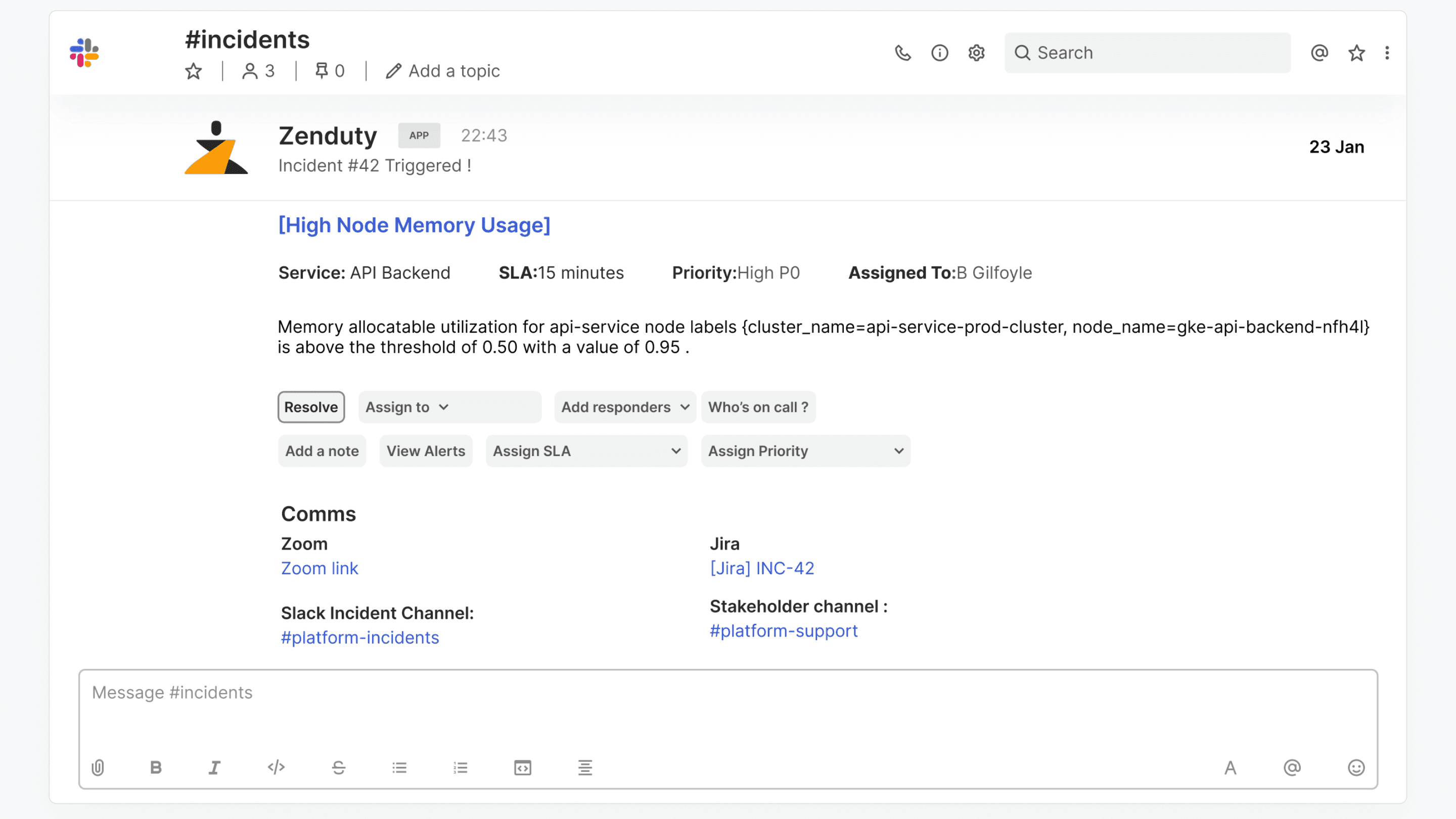Insert code with the inline code icon

click(x=277, y=767)
